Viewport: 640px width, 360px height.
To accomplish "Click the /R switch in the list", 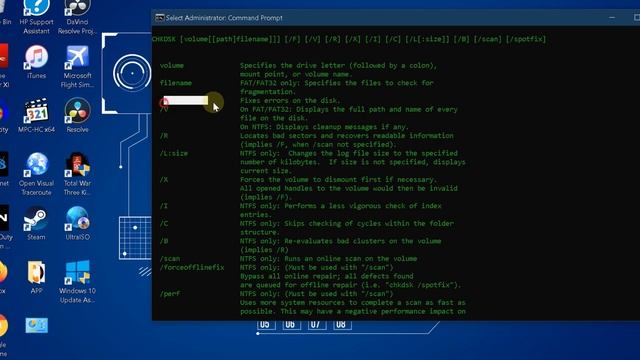I will 164,136.
